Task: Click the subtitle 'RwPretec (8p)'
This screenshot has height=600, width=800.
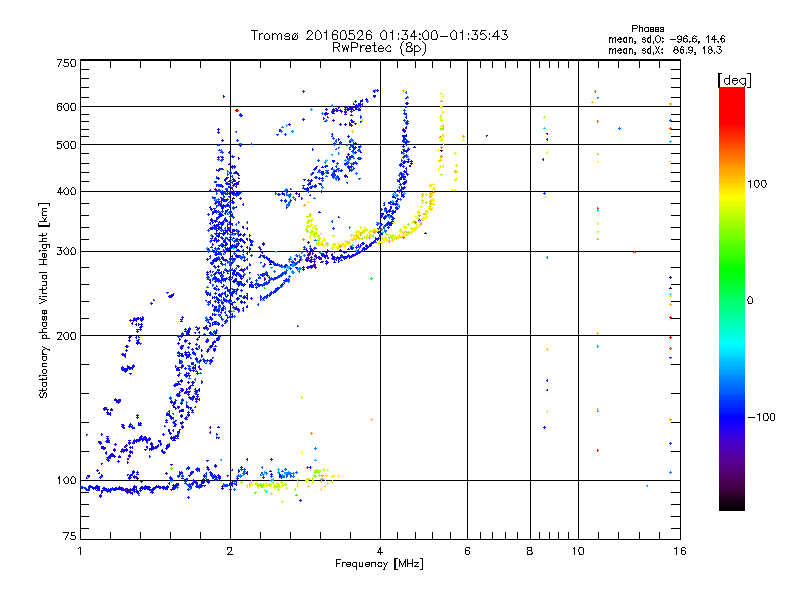Action: pyautogui.click(x=379, y=48)
